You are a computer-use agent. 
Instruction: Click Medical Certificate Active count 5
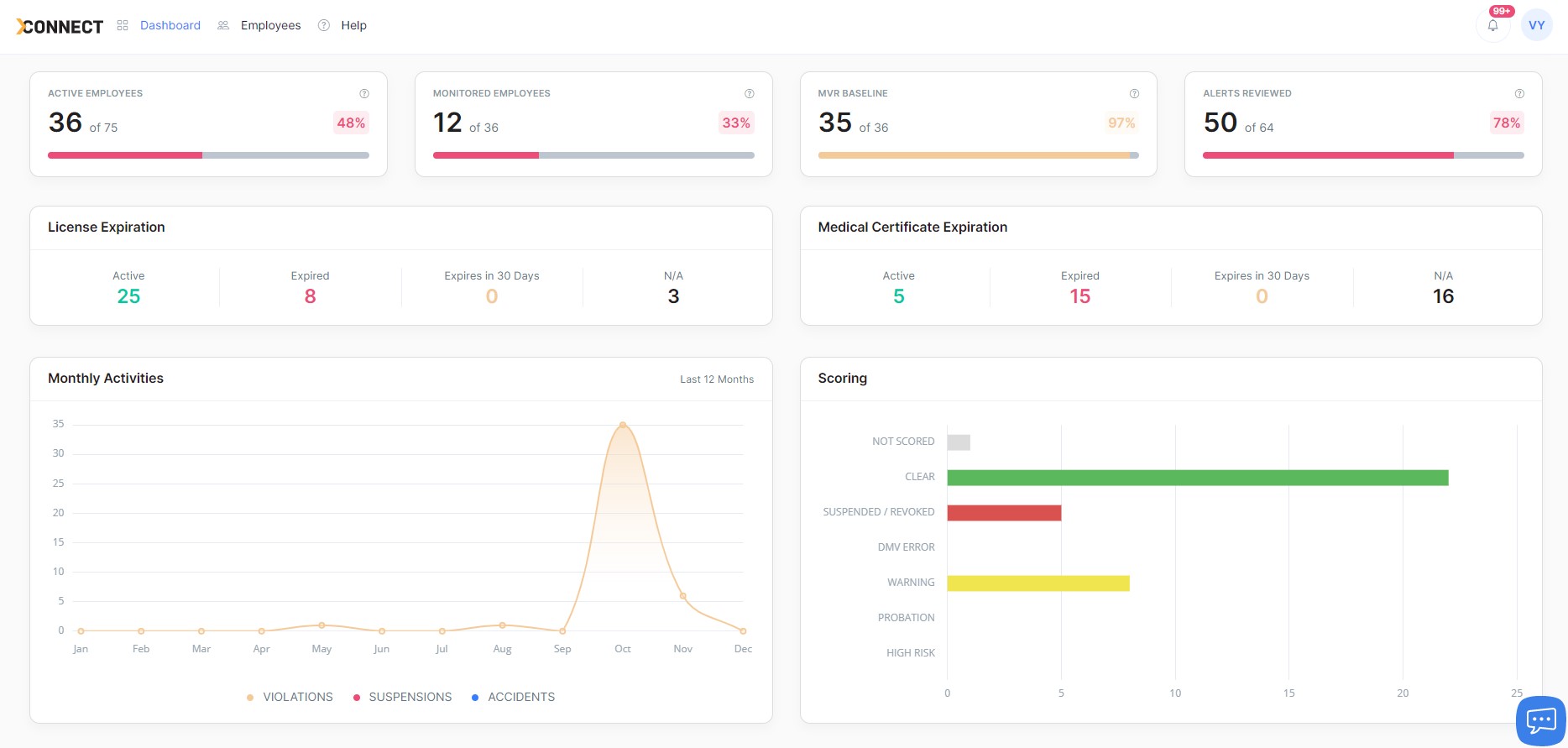pos(899,296)
